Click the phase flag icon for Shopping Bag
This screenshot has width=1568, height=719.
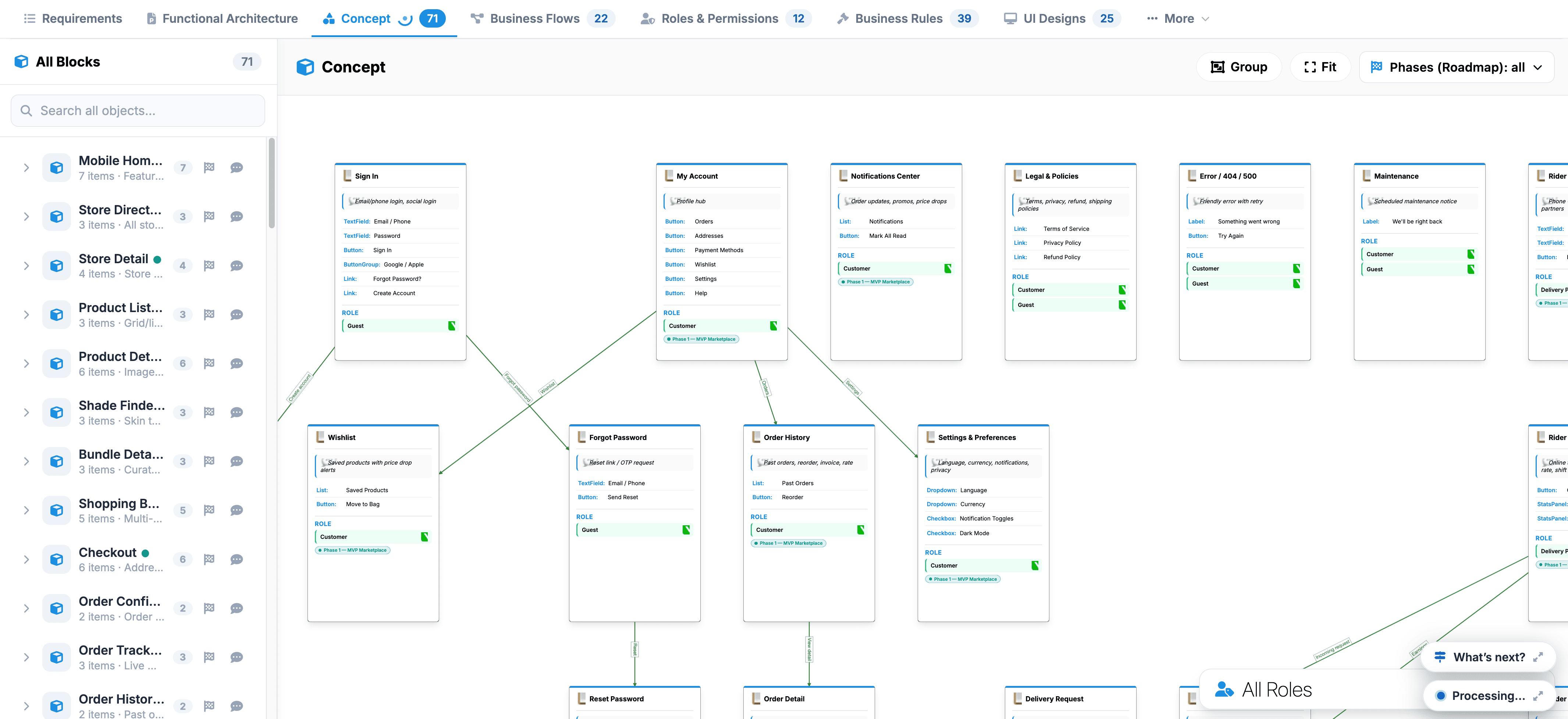[x=209, y=510]
